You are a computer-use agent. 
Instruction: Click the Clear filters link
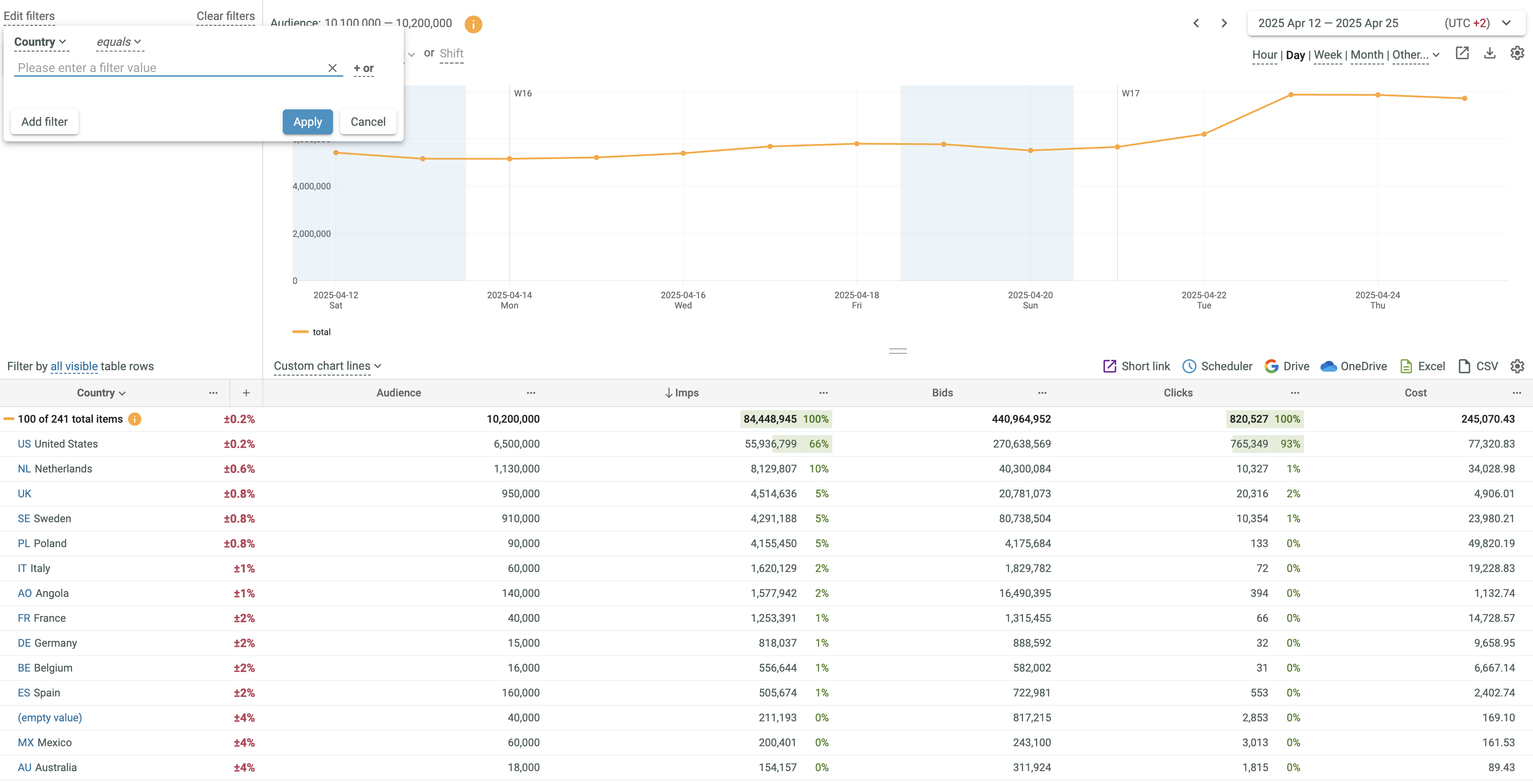(x=225, y=16)
